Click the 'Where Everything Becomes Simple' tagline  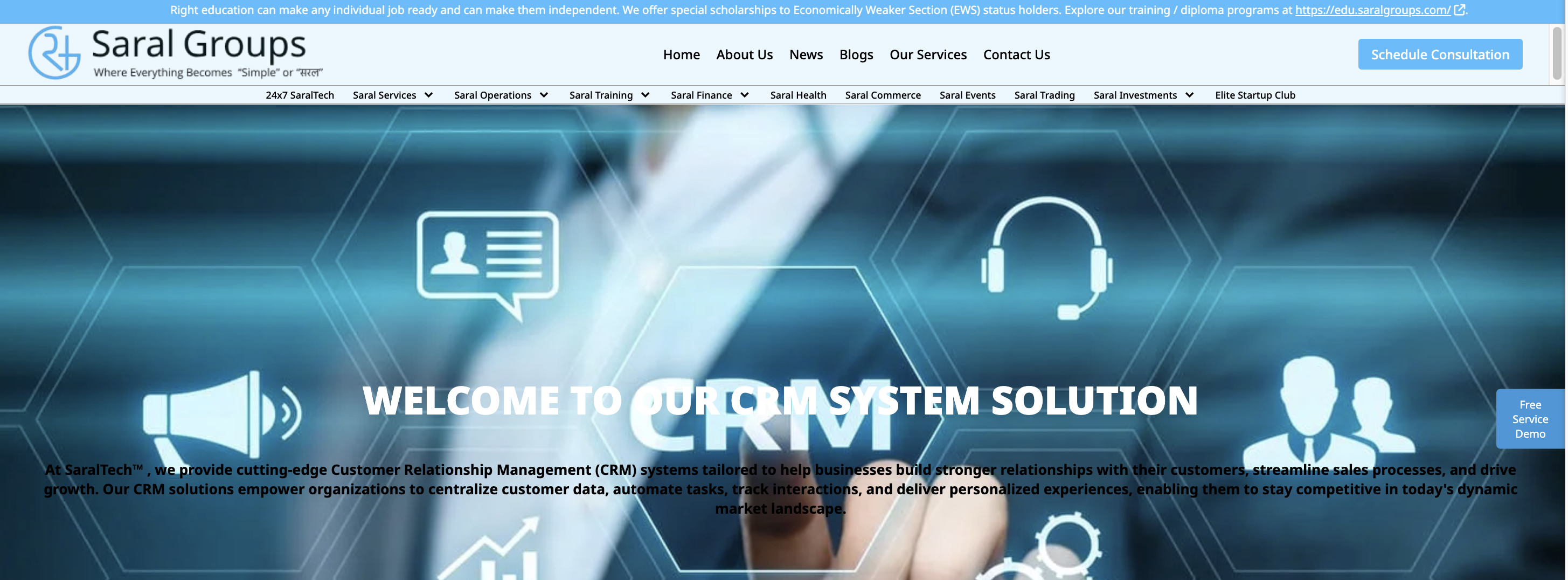pyautogui.click(x=207, y=72)
